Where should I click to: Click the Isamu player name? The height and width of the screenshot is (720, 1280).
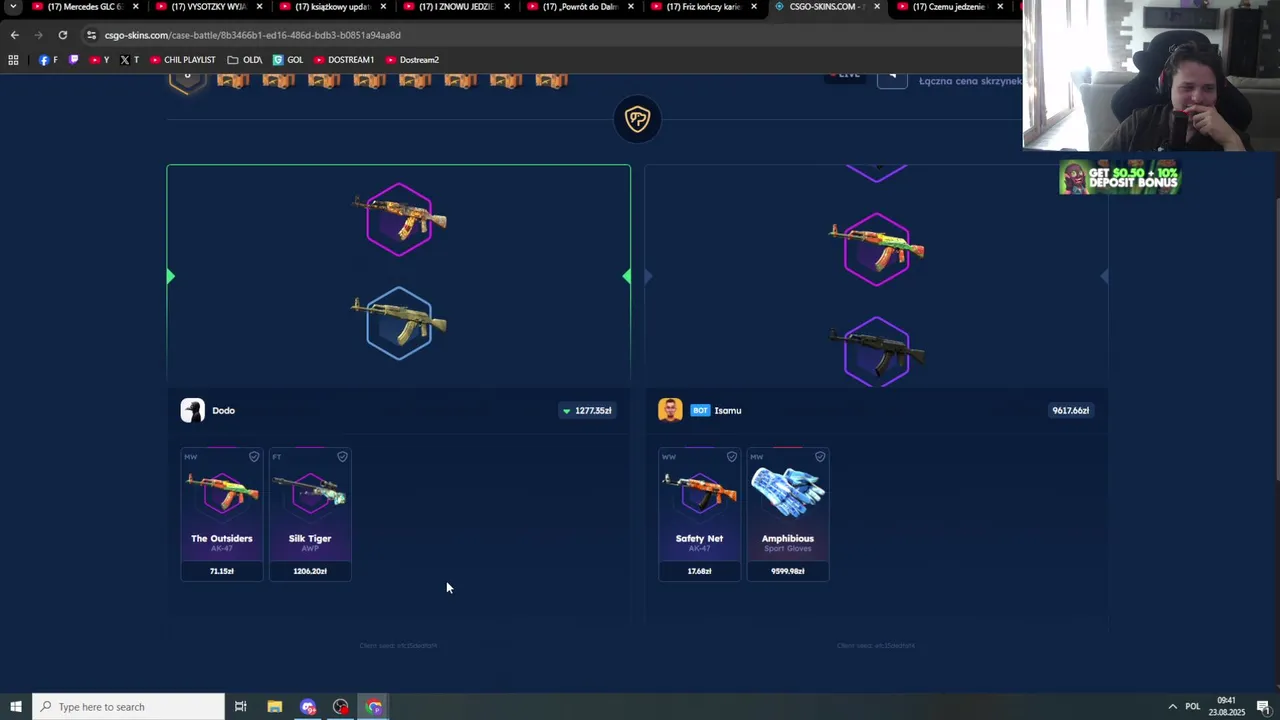point(728,410)
